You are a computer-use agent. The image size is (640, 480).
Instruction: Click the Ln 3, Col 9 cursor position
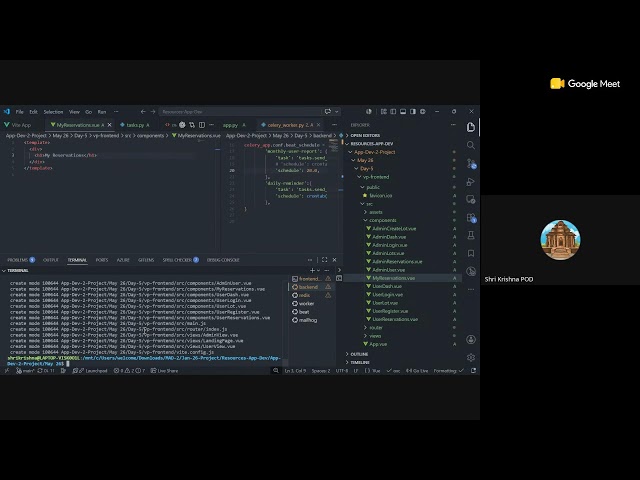[x=295, y=371]
